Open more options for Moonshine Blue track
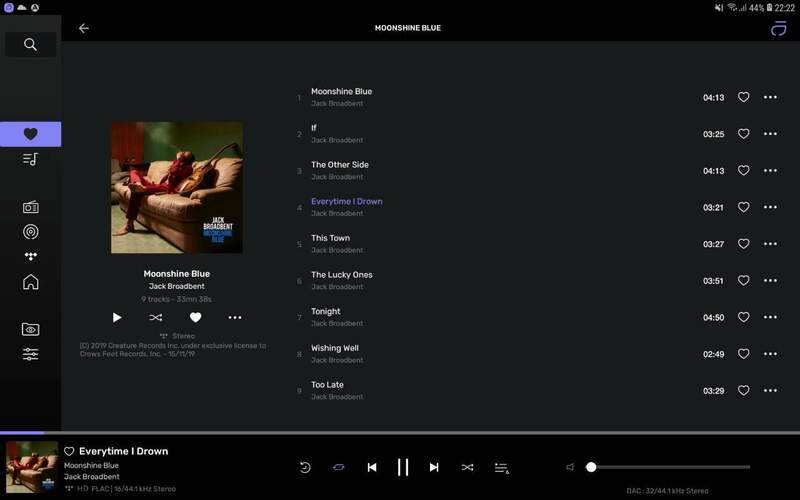The image size is (800, 500). pyautogui.click(x=770, y=97)
